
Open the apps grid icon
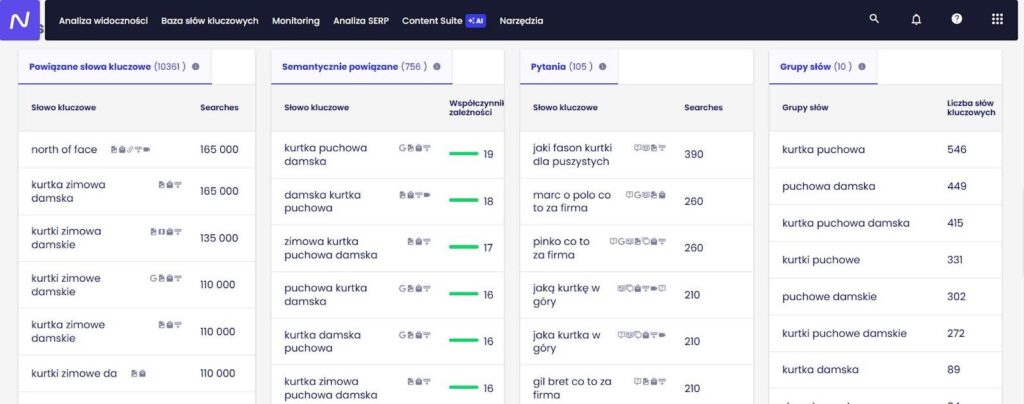(997, 19)
